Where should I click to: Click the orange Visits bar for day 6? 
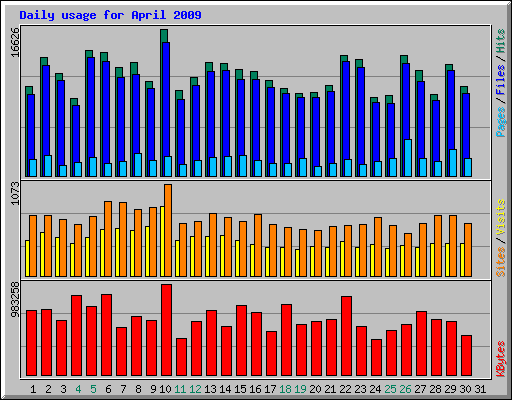click(x=108, y=239)
